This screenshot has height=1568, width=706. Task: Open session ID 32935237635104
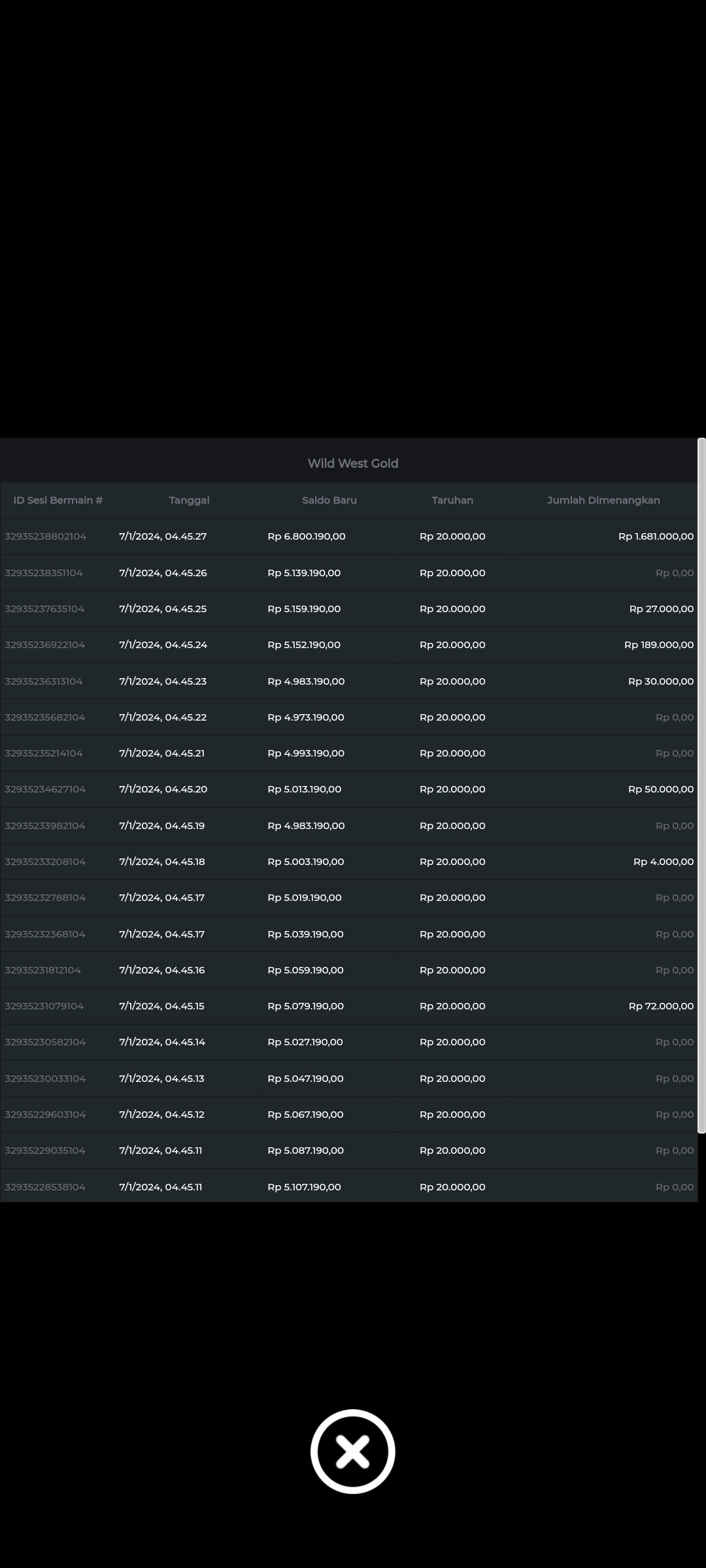point(44,609)
